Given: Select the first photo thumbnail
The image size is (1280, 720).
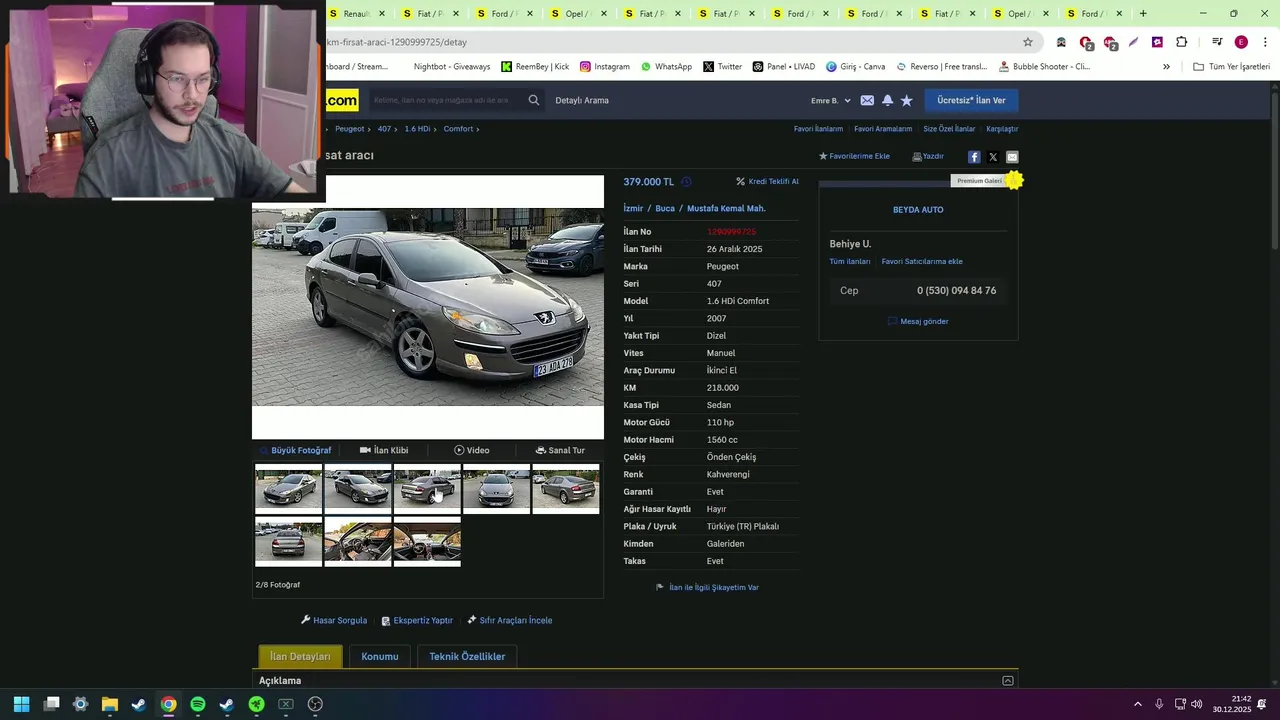Looking at the screenshot, I should coord(288,489).
